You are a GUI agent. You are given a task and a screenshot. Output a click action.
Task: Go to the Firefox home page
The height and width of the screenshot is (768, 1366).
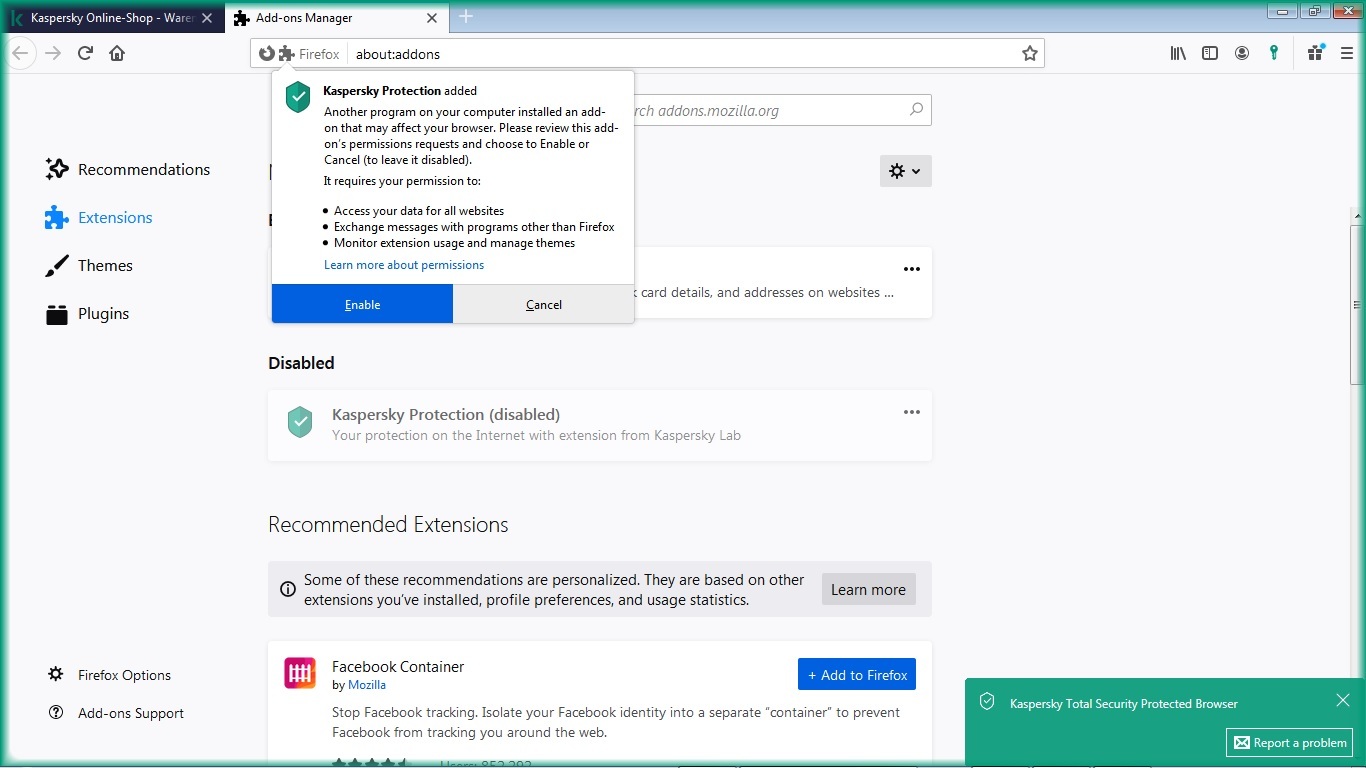pos(117,53)
